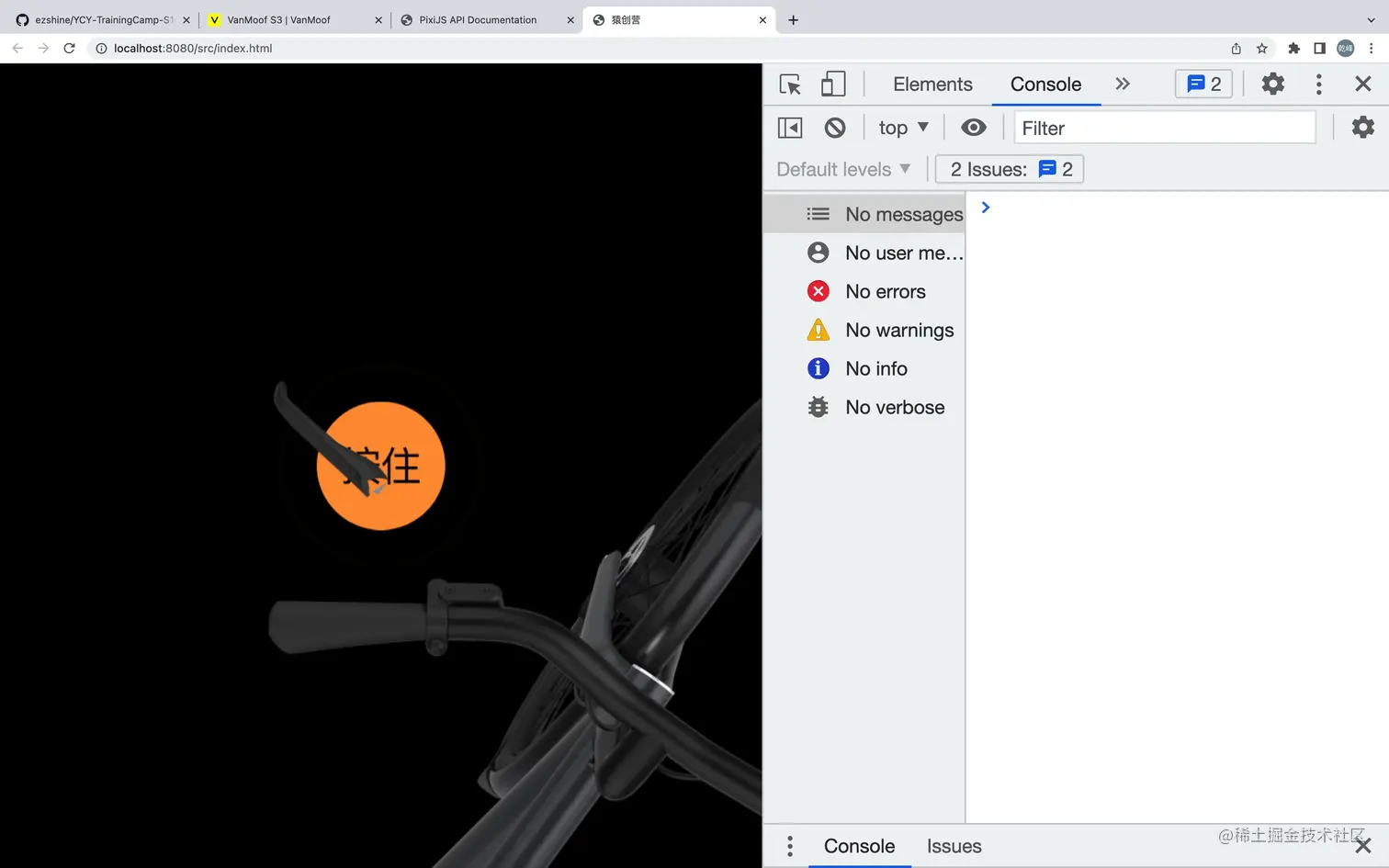Toggle the device toolbar icon
The width and height of the screenshot is (1389, 868).
pos(833,85)
